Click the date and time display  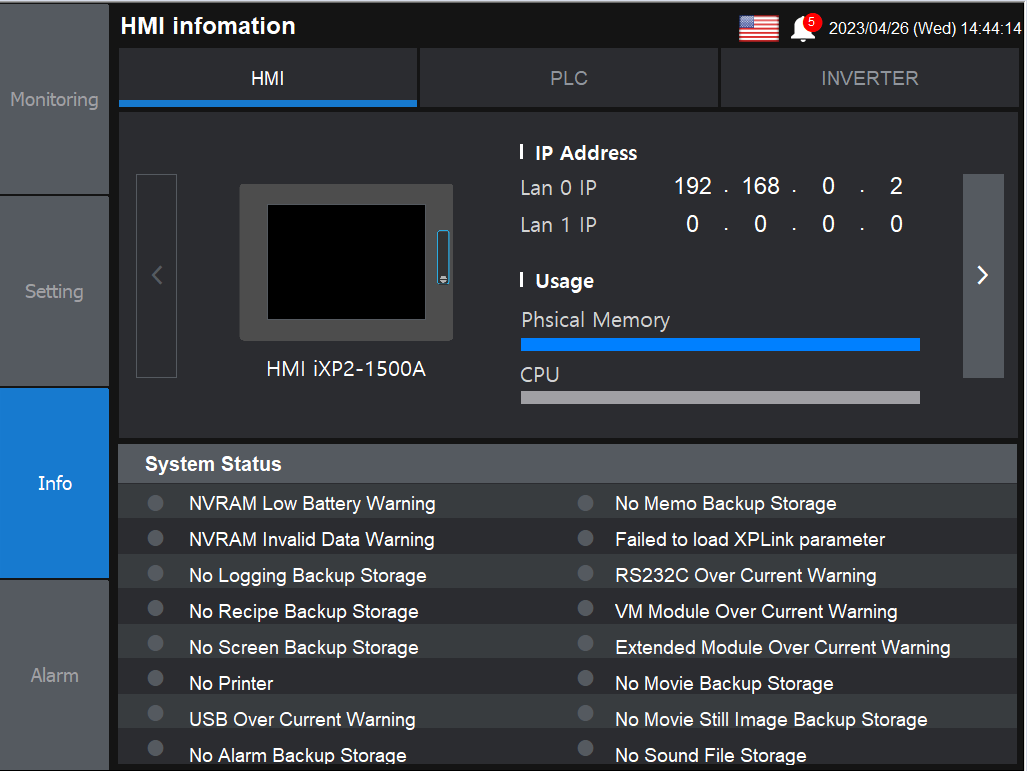[925, 28]
